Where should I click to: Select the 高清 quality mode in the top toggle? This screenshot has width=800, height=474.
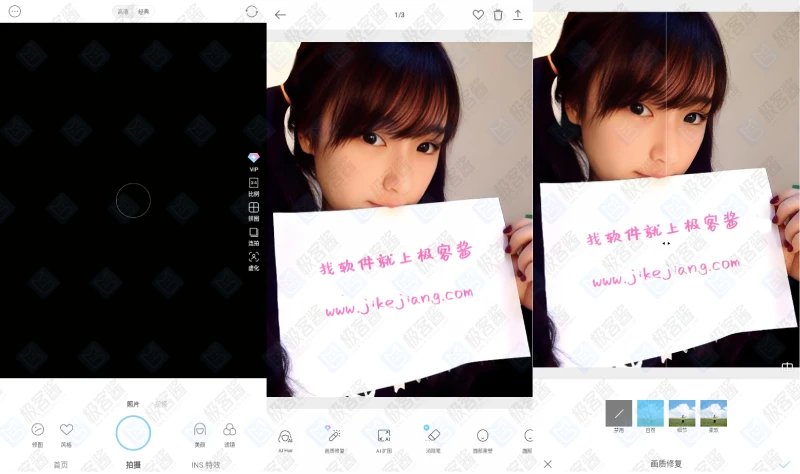[123, 11]
